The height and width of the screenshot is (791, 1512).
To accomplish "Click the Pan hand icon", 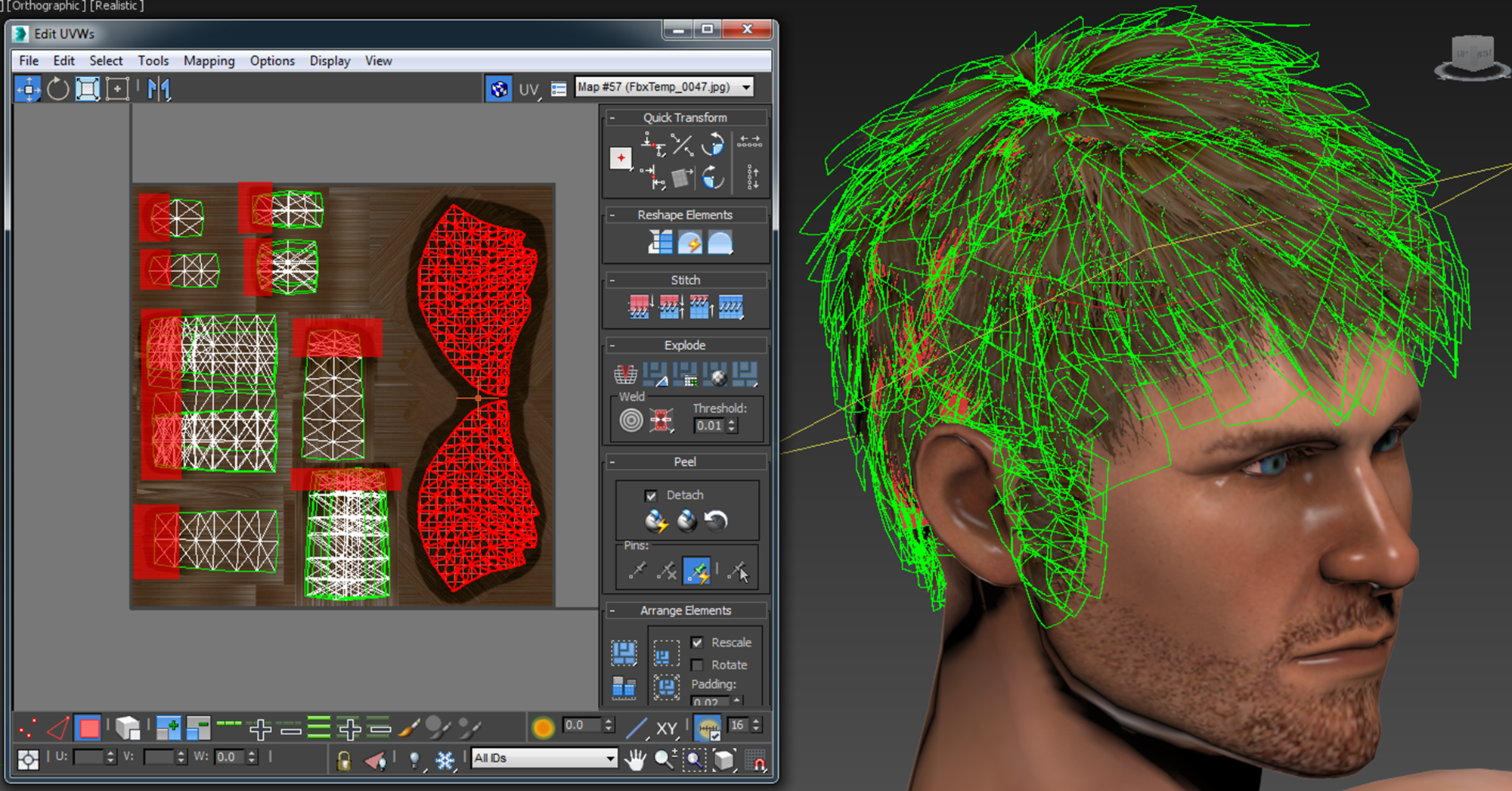I will pos(636,759).
